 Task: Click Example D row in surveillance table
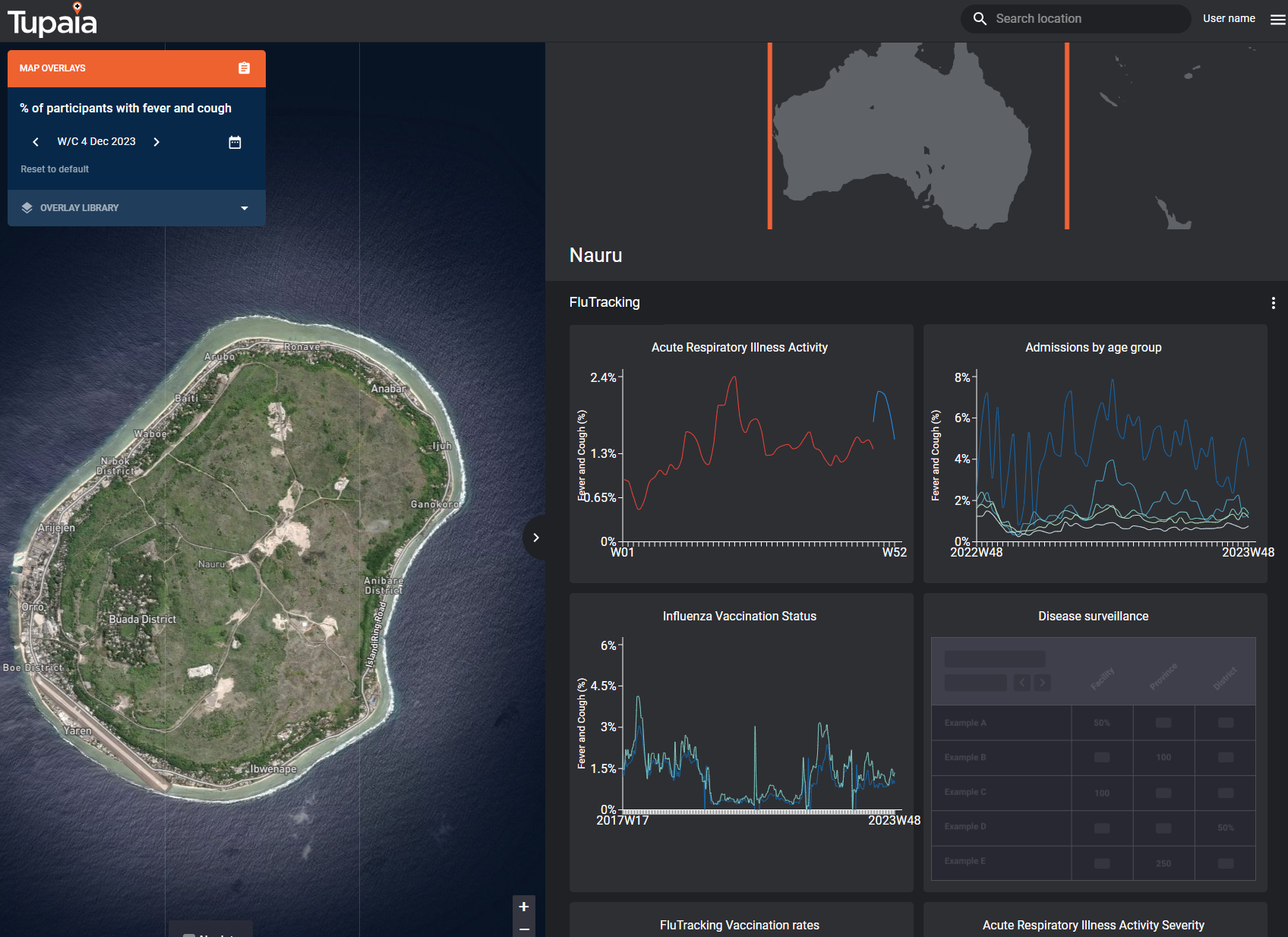pos(1094,828)
